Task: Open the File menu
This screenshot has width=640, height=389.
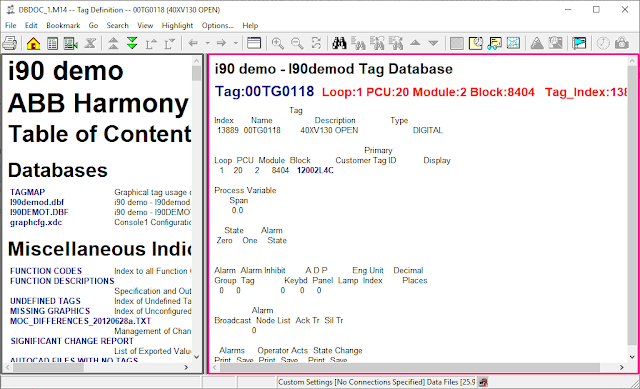Action: (x=11, y=25)
